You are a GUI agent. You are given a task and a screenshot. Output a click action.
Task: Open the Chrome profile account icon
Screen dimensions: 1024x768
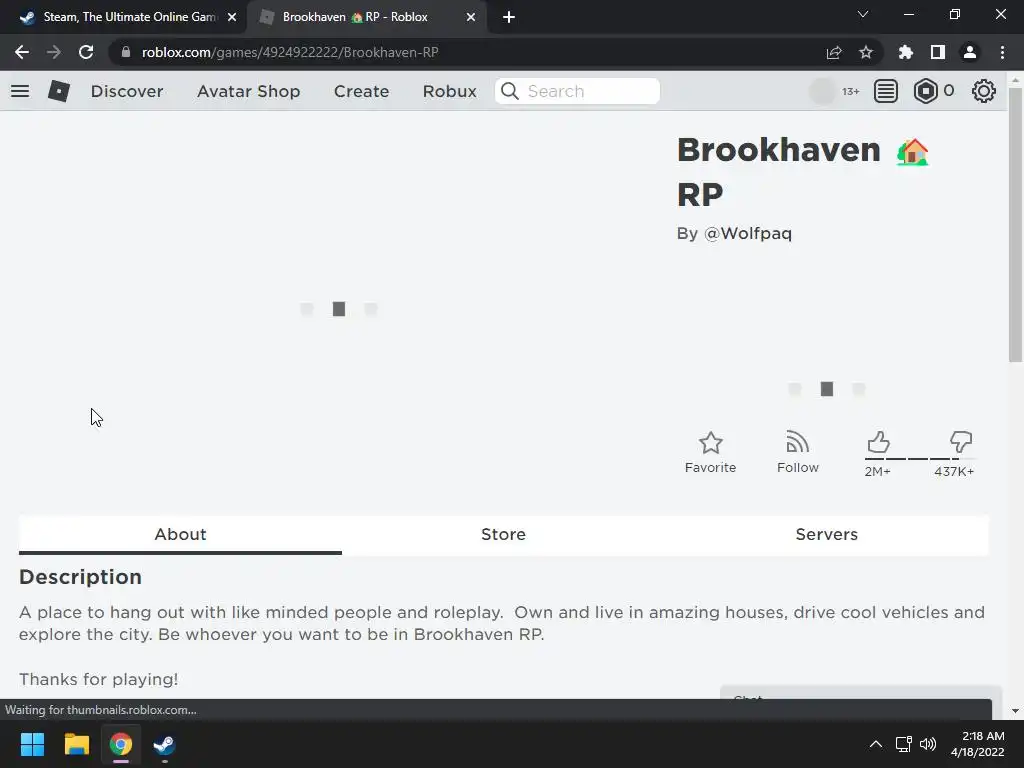click(970, 52)
